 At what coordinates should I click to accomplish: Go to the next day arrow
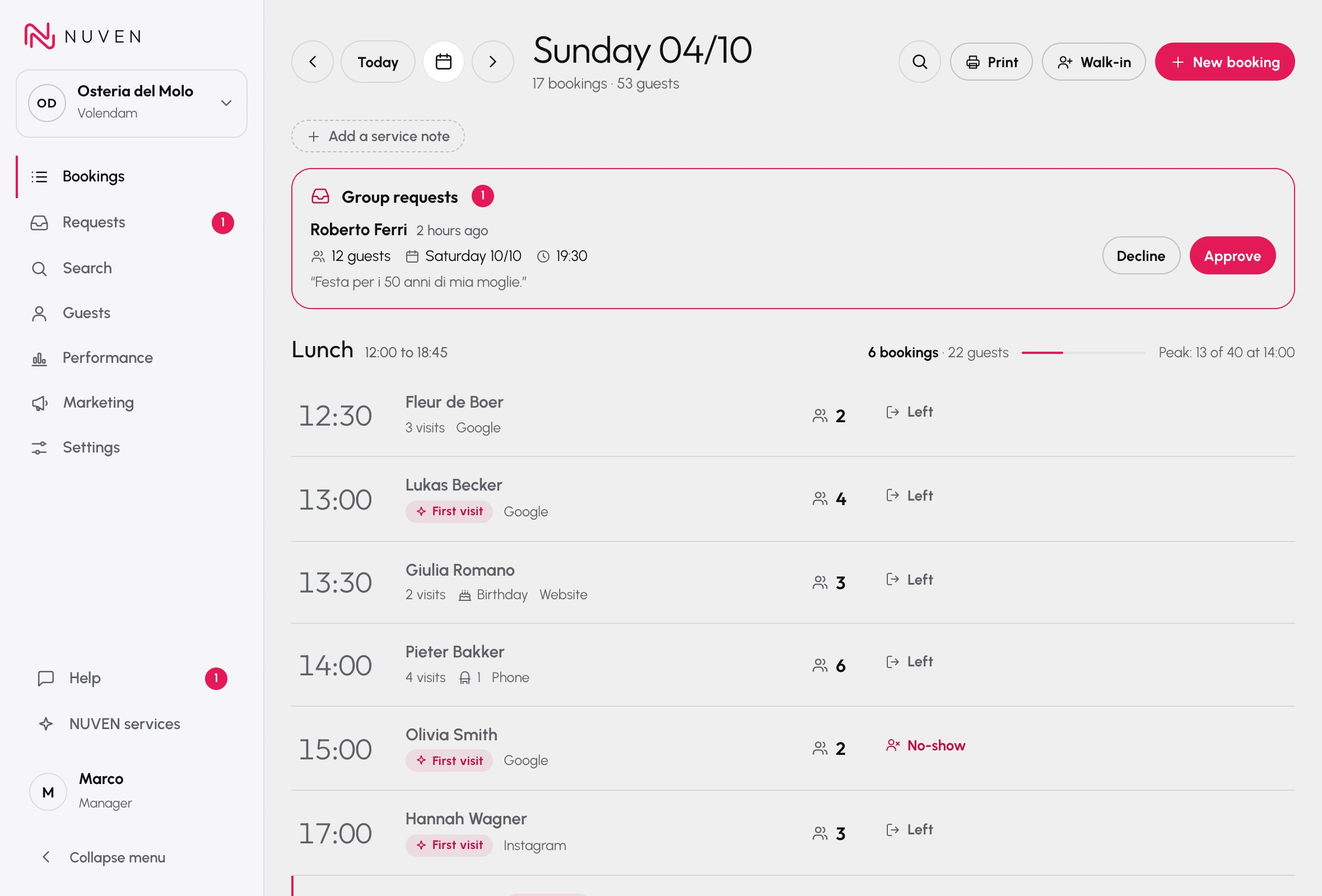pos(492,62)
